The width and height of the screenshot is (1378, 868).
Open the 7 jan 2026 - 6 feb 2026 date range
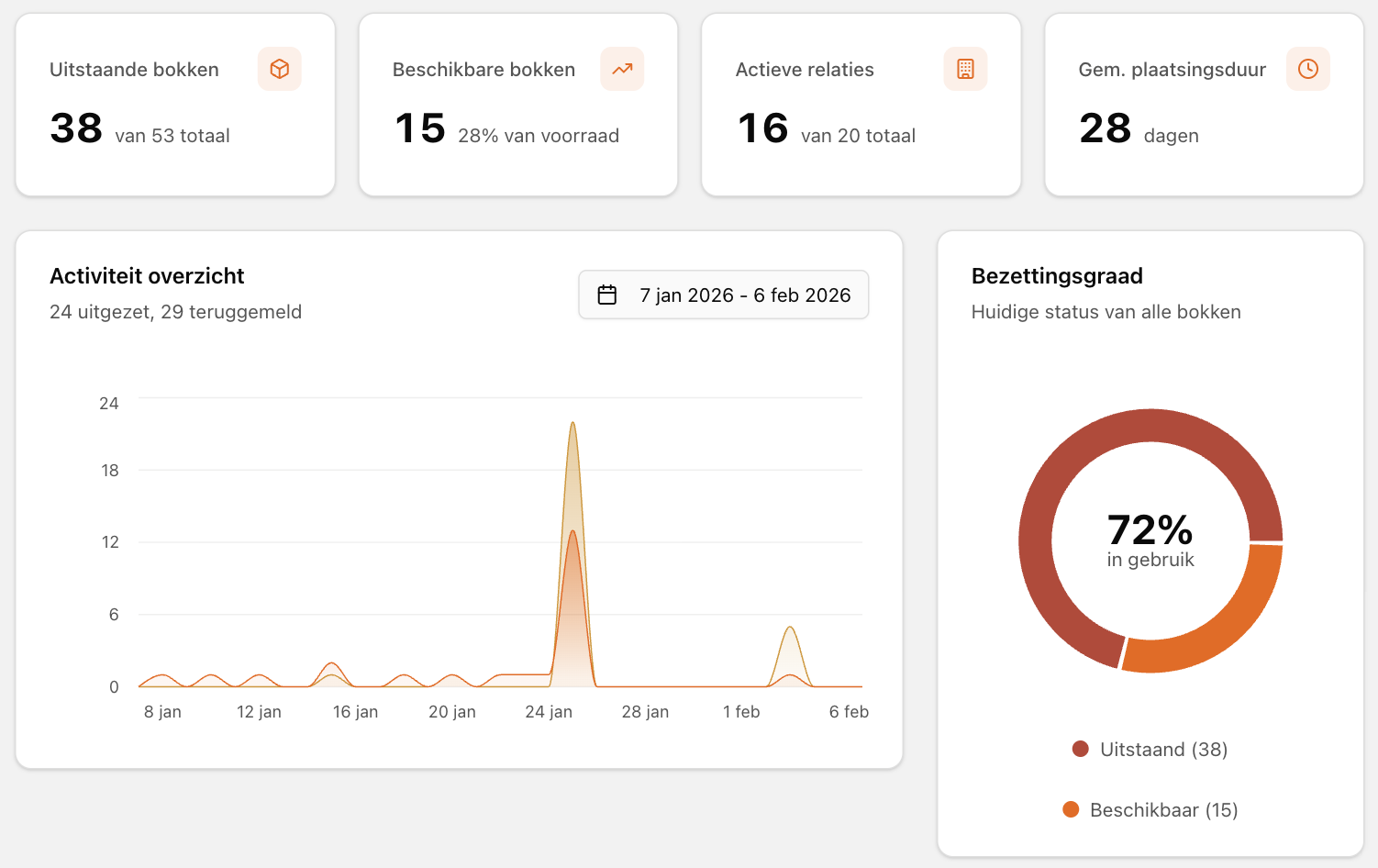coord(724,295)
